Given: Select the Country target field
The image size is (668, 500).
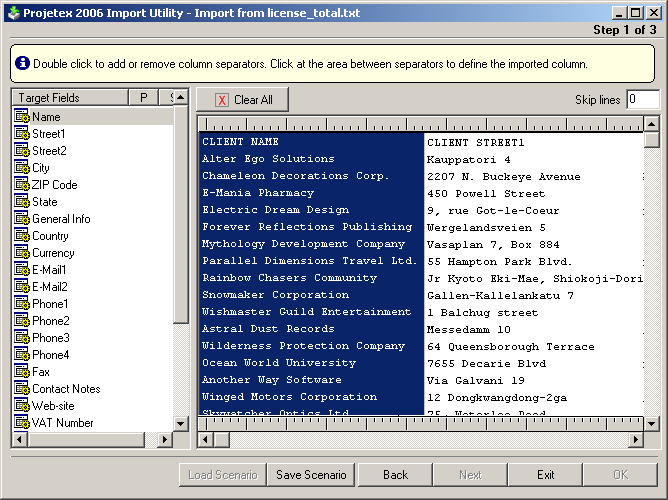Looking at the screenshot, I should pos(50,236).
